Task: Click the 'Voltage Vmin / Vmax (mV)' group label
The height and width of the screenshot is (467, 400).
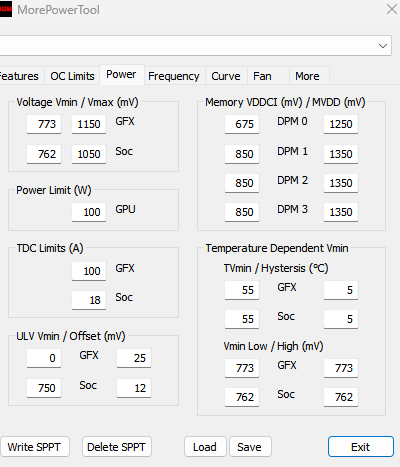Action: pyautogui.click(x=77, y=102)
